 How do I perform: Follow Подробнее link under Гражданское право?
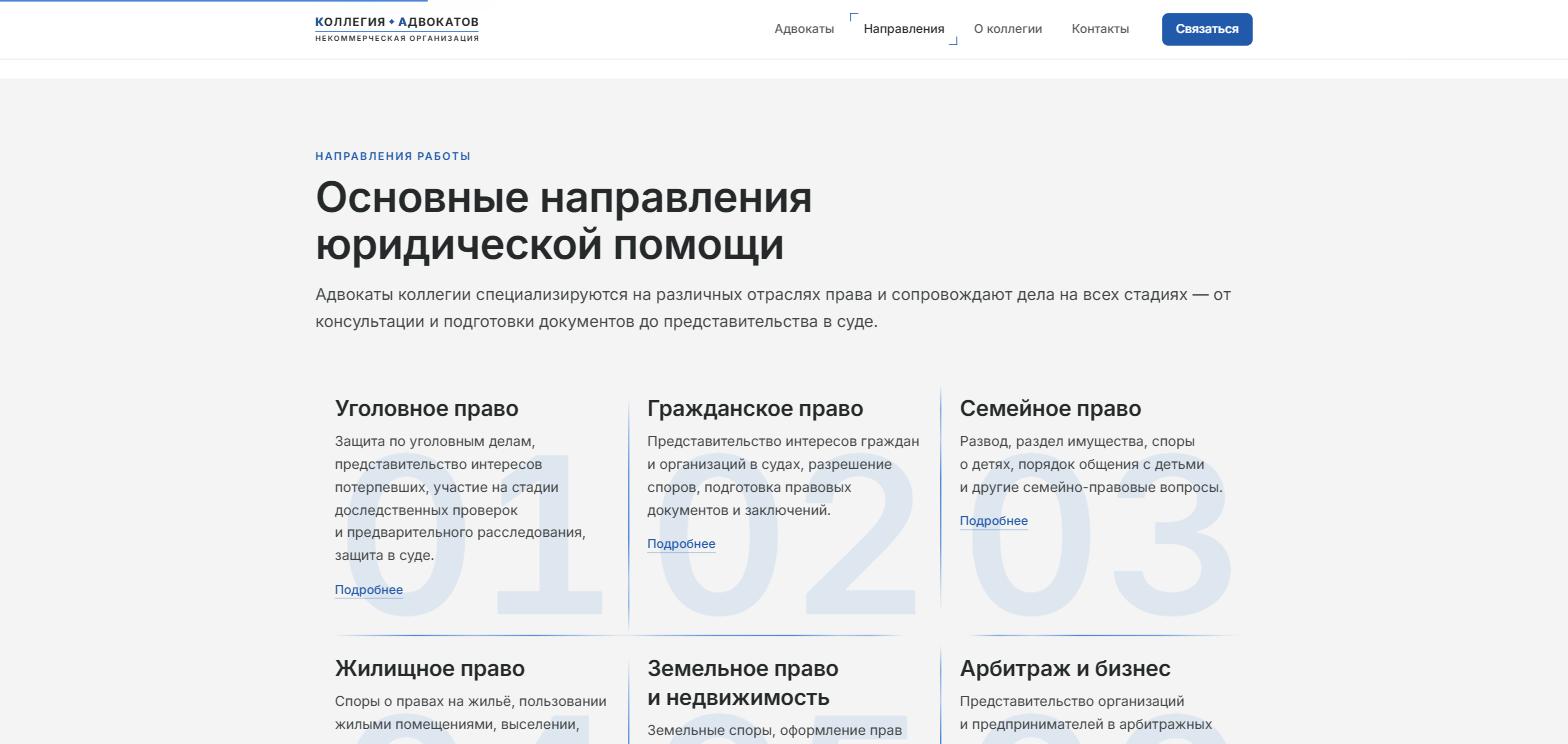681,544
